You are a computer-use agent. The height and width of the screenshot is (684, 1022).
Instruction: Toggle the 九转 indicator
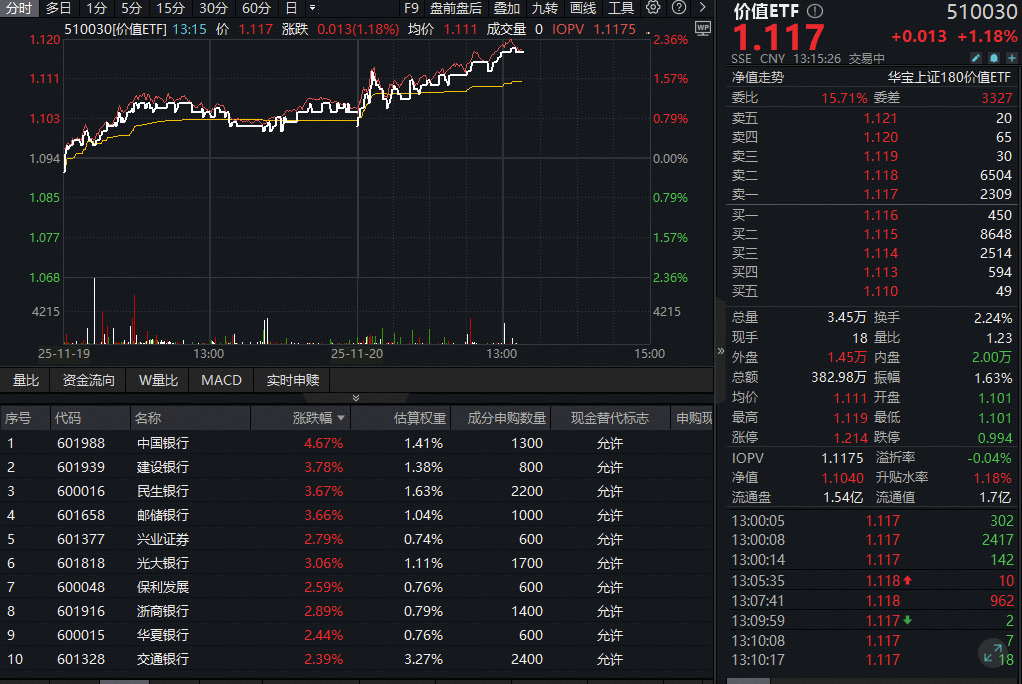coord(543,8)
